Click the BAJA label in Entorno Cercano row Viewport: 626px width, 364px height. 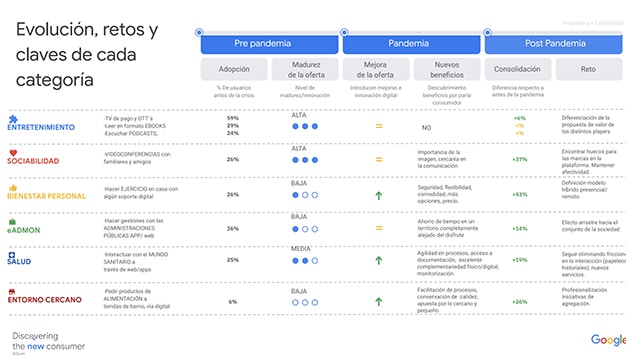[x=299, y=291]
